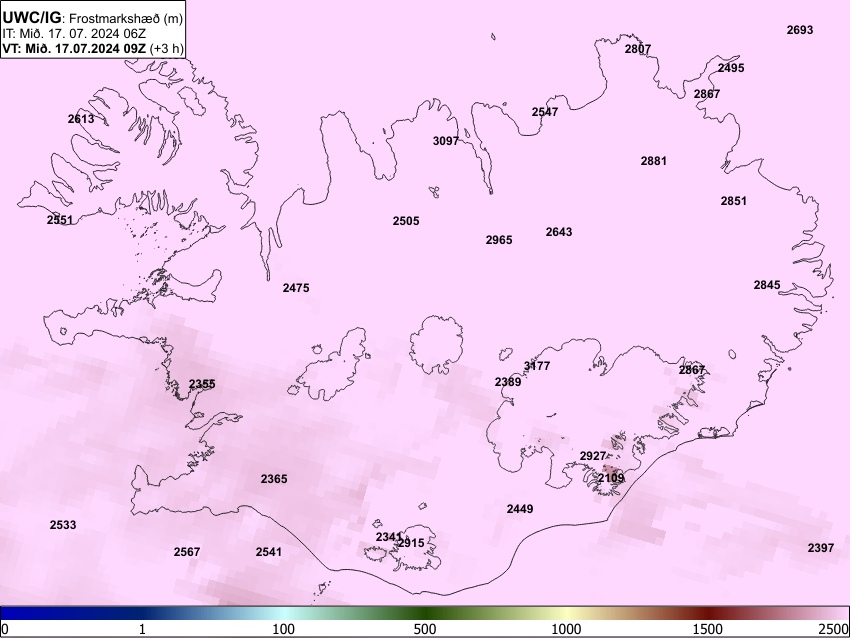Click the map value 2495
Image resolution: width=850 pixels, height=638 pixels.
pyautogui.click(x=731, y=68)
